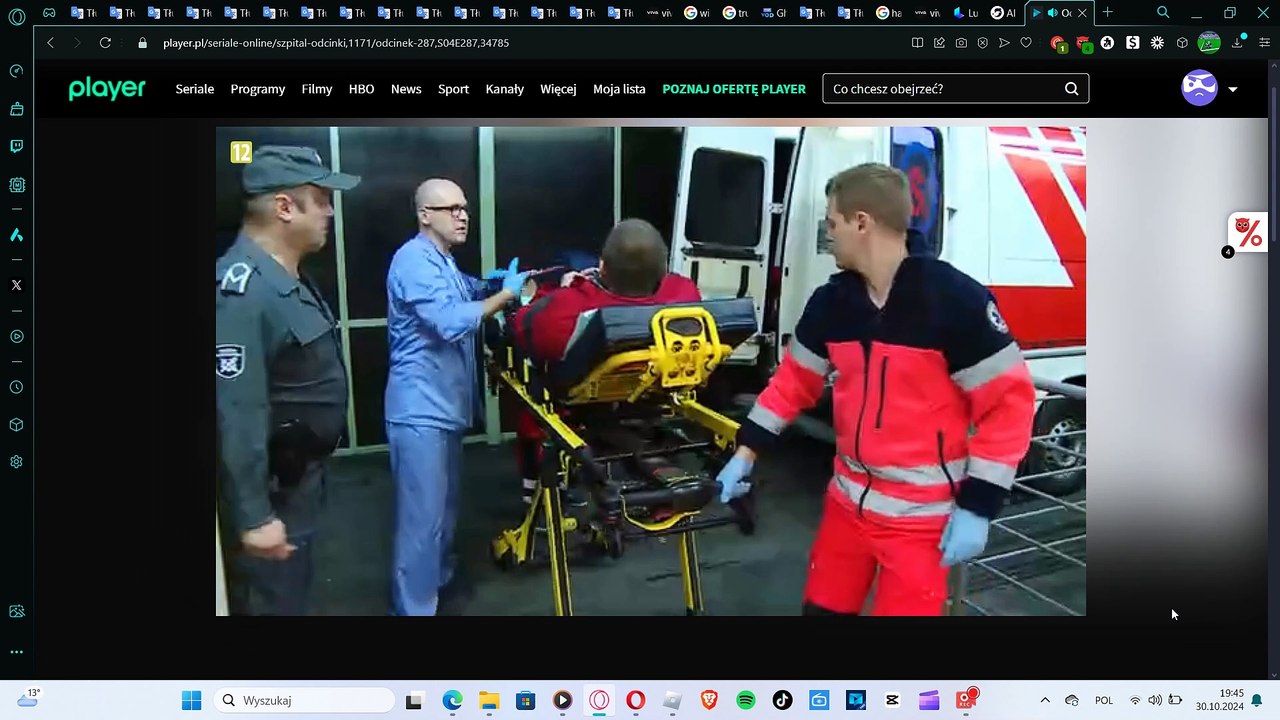Click the browser address bar URL
The image size is (1280, 720).
[336, 43]
